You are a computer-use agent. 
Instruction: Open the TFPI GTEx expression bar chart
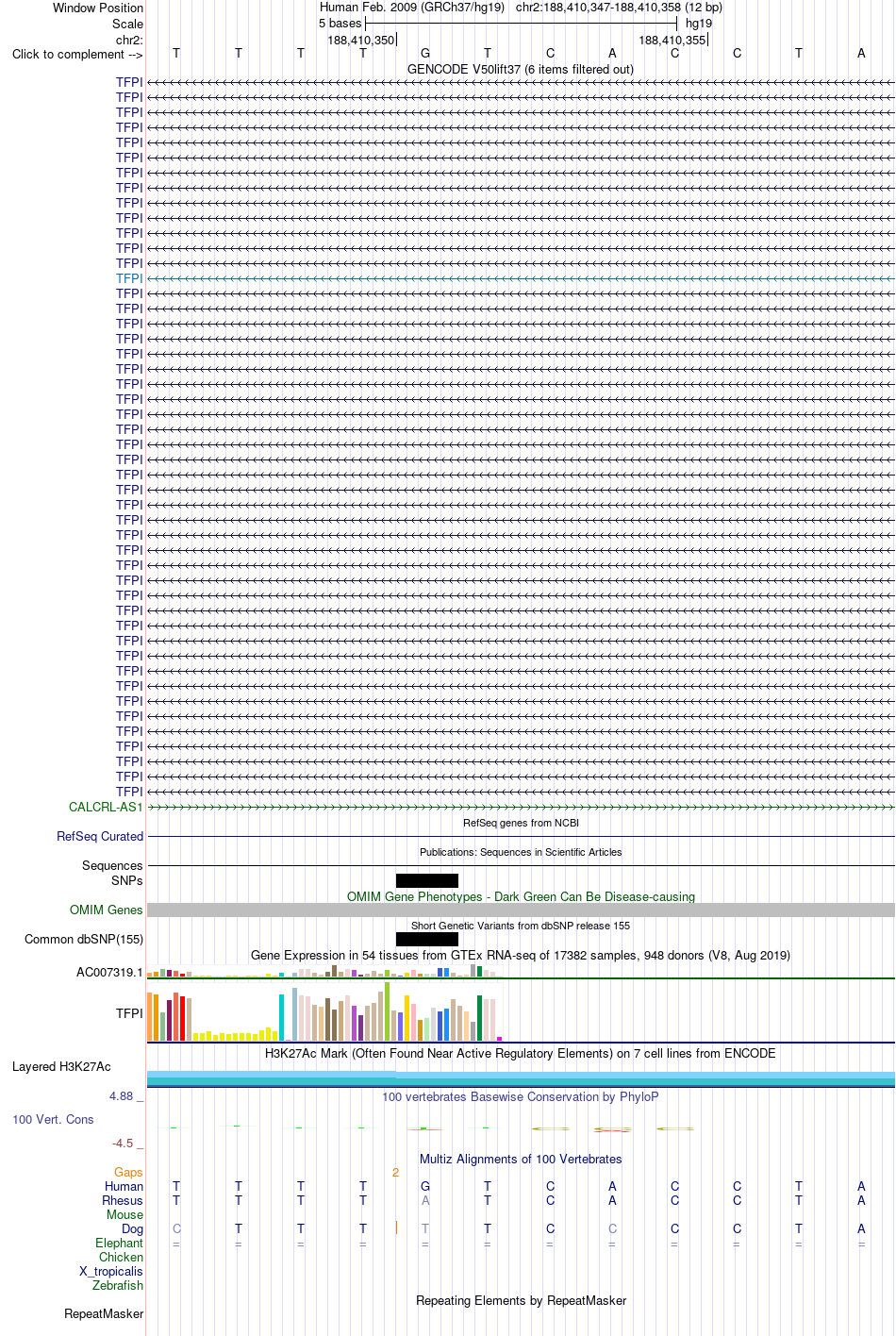pyautogui.click(x=325, y=1012)
